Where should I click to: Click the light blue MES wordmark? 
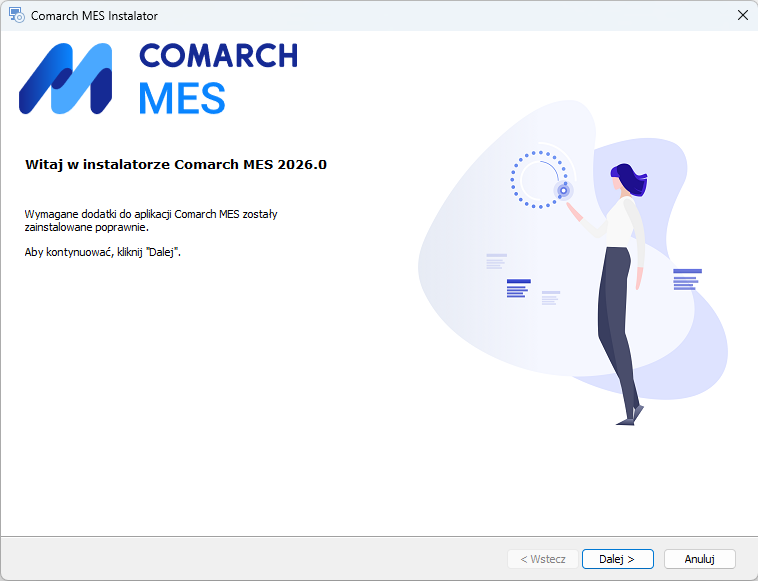click(182, 98)
